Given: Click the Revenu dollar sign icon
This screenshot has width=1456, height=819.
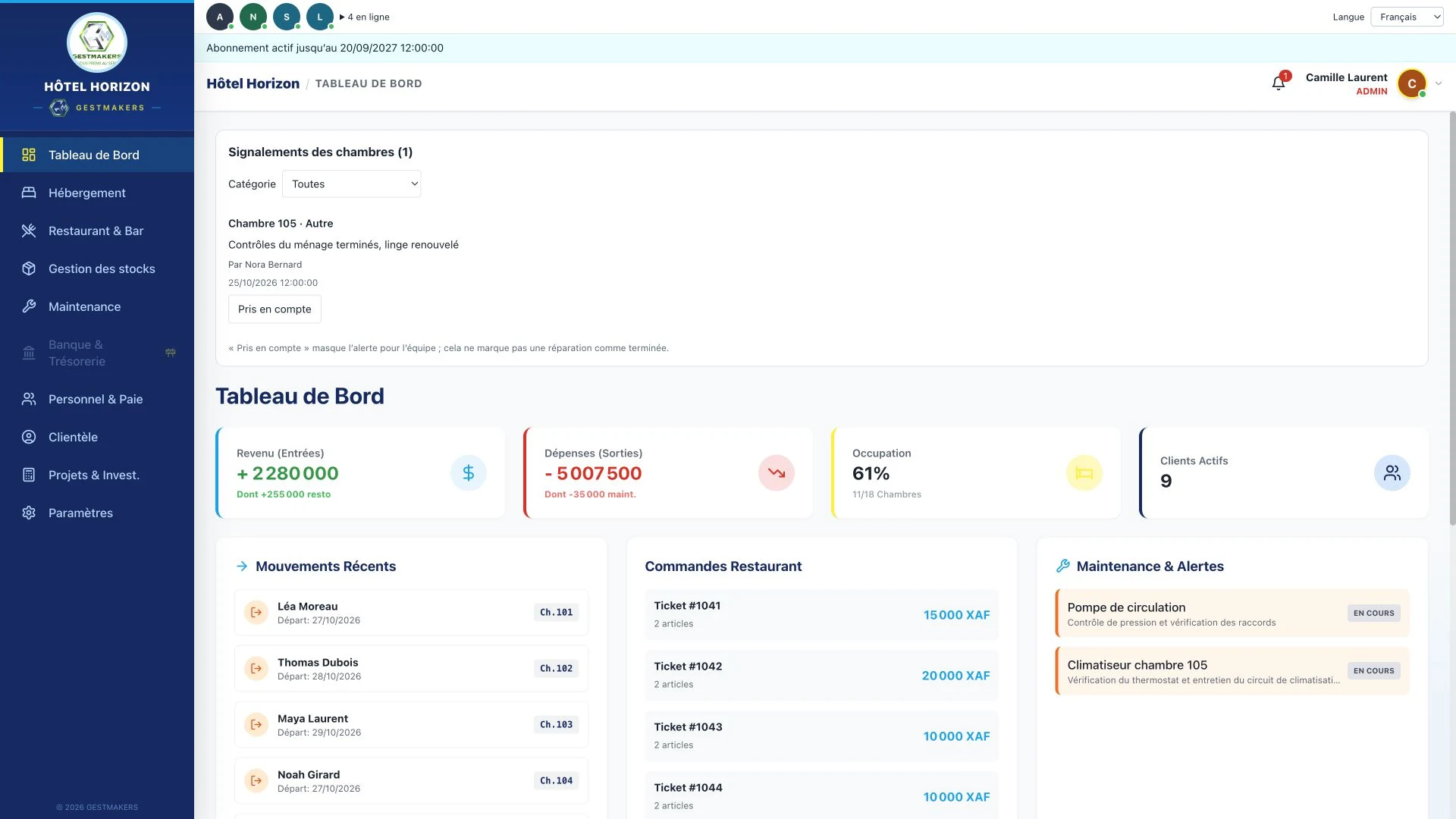Looking at the screenshot, I should coord(469,473).
